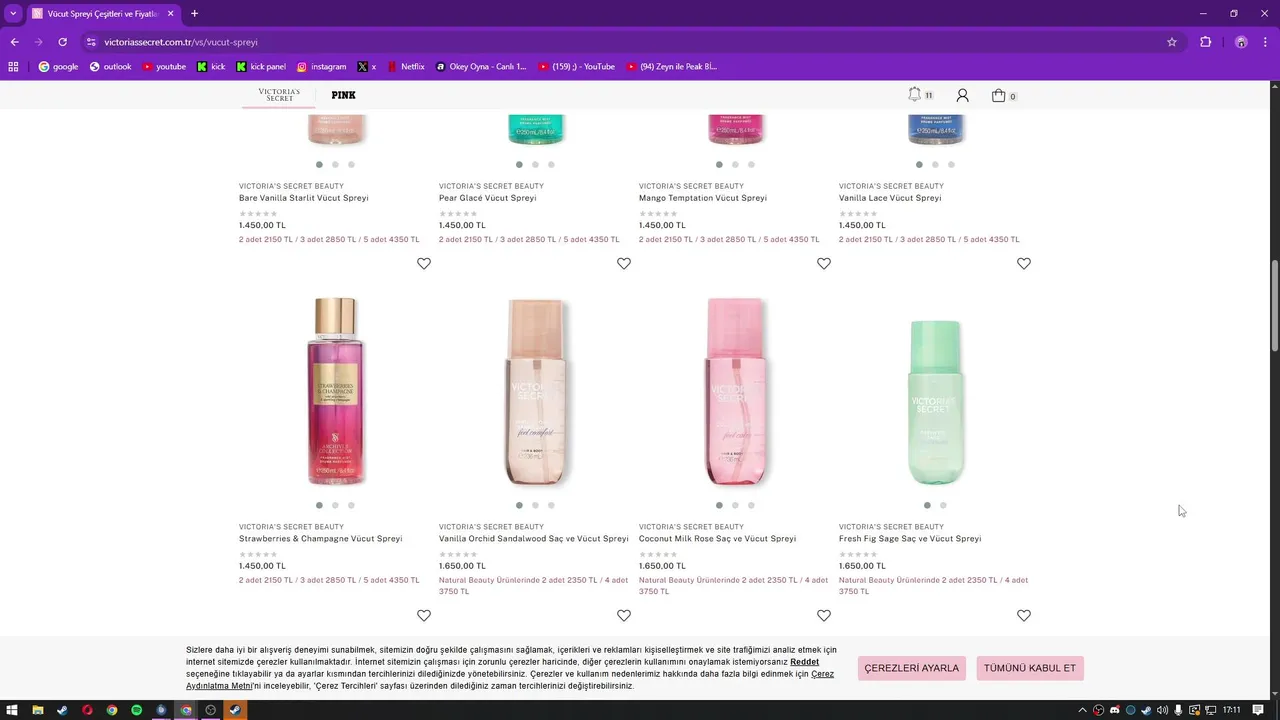Screen dimensions: 1280x720
Task: Select third image dot for Strawberries & Champagne
Action: [x=351, y=505]
